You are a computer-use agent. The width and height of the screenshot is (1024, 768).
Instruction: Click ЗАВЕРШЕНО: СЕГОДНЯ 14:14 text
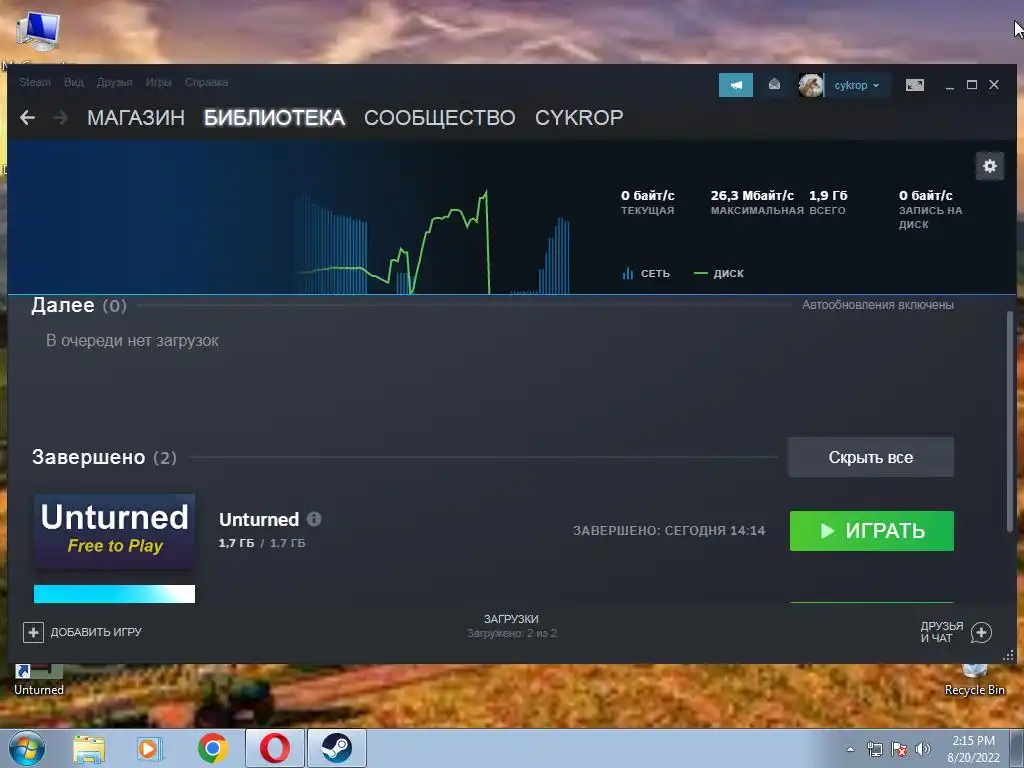pos(669,530)
